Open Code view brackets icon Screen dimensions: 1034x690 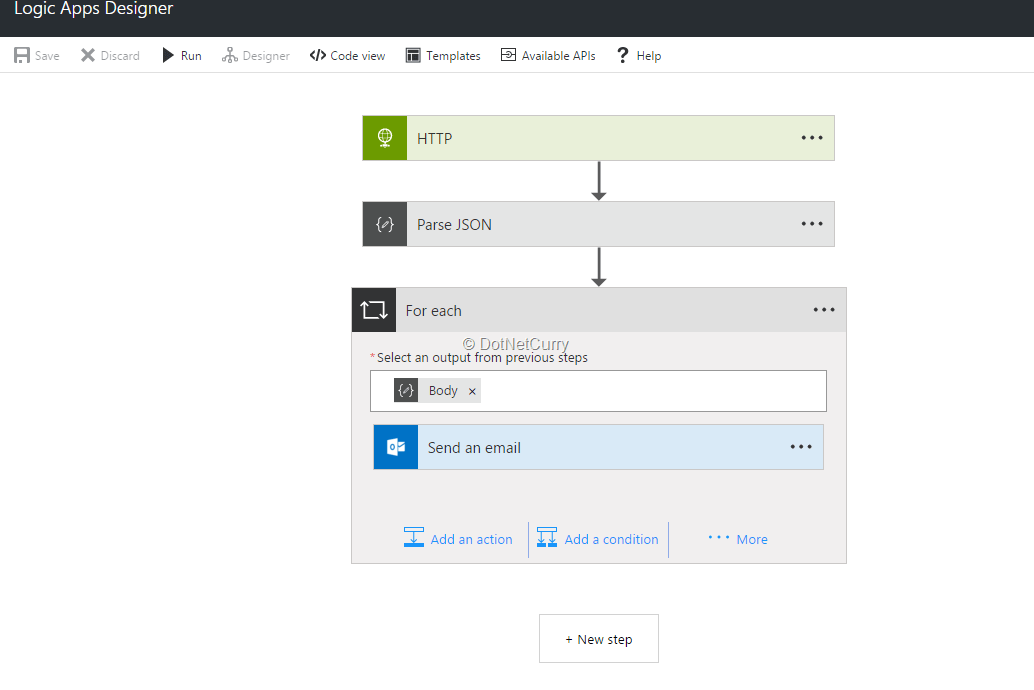coord(318,55)
